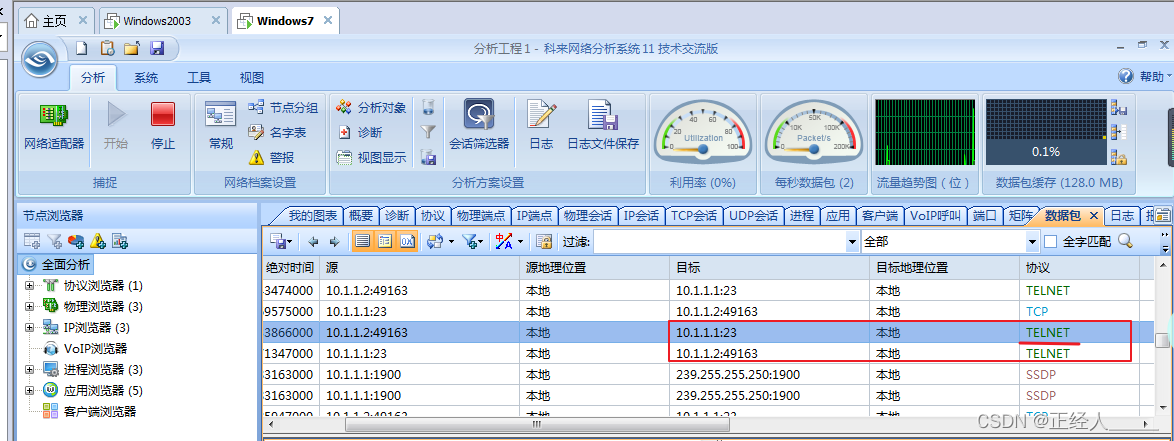This screenshot has width=1174, height=441.
Task: Open the 网络适配器 network adapter settings
Action: pos(54,127)
